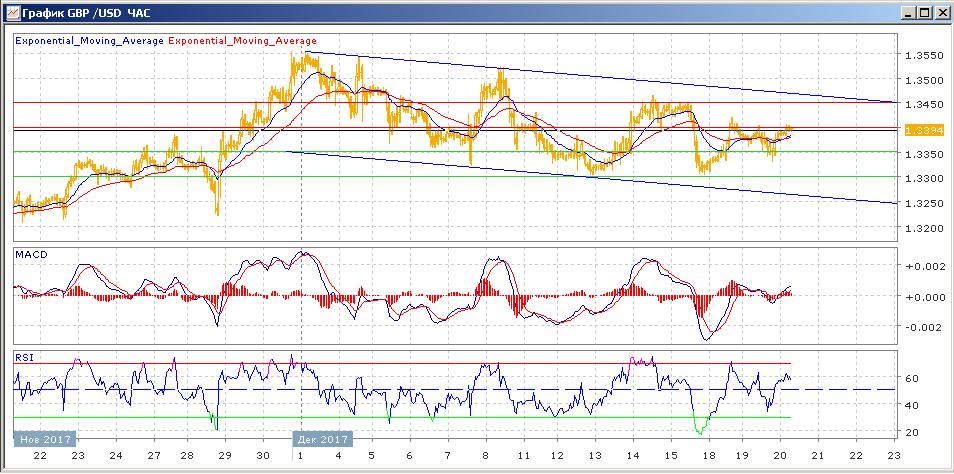Viewport: 954px width, 474px height.
Task: Maximize the GBP/USD chart window
Action: [x=925, y=12]
